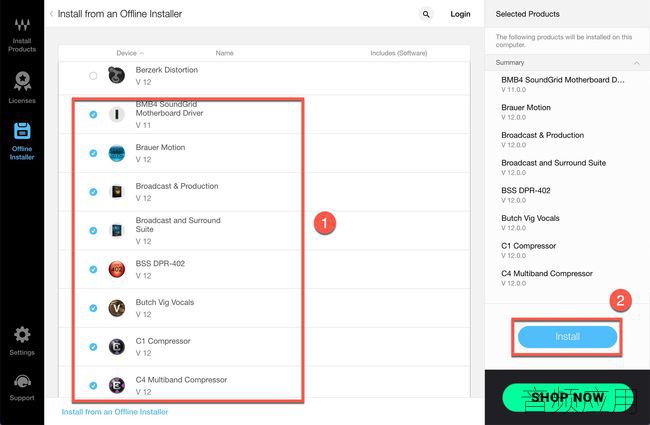The image size is (650, 425).
Task: Click the BSS DPR-402 name in product list
Action: tap(160, 263)
